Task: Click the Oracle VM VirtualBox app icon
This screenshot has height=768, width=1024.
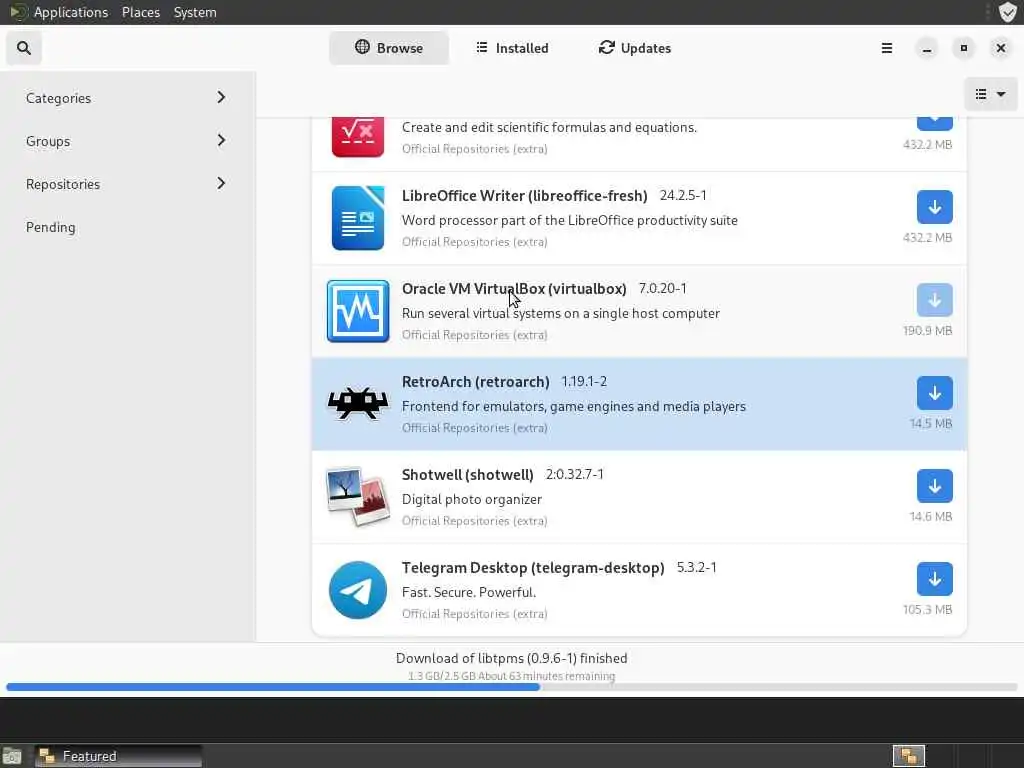Action: (358, 312)
